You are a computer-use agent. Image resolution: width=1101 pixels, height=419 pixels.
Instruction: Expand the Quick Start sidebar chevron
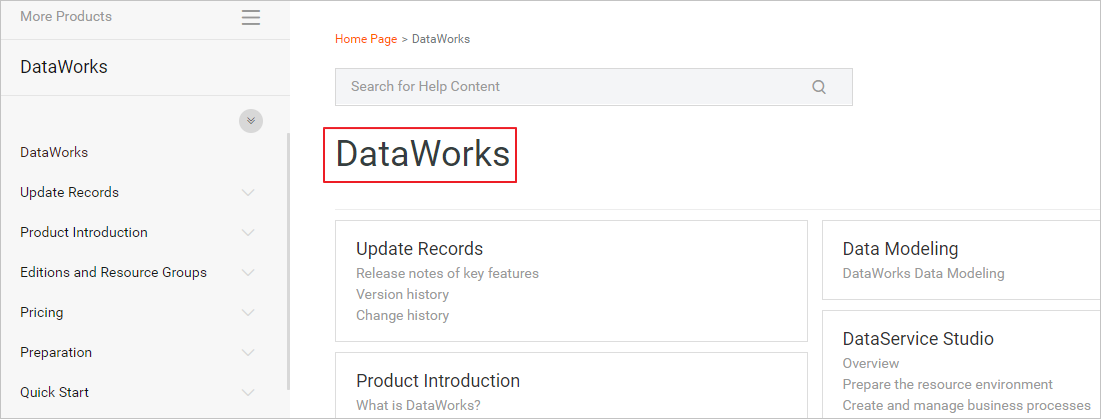coord(248,392)
